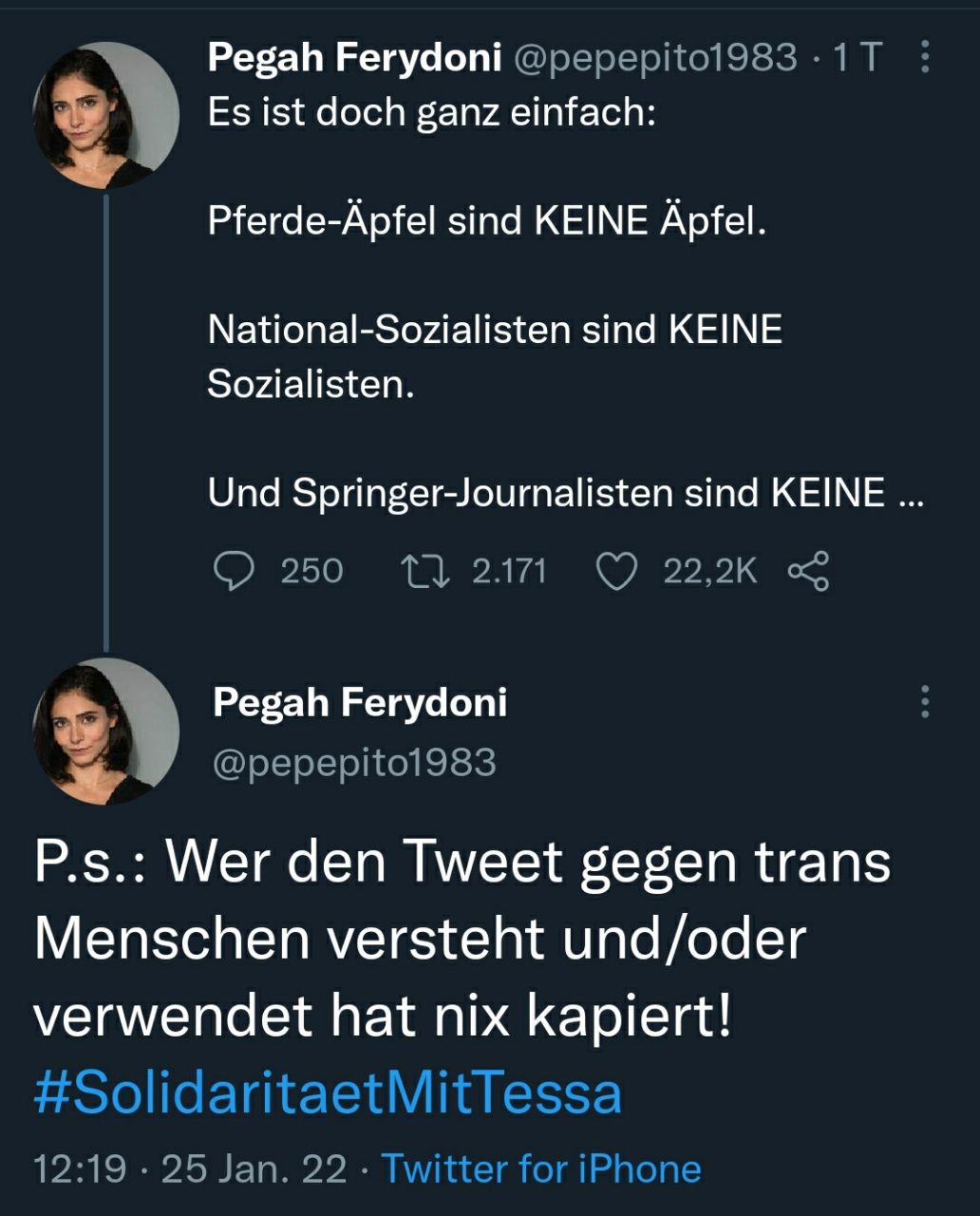The height and width of the screenshot is (1216, 980).
Task: Reply to the first tweet via speech bubble icon
Action: (x=234, y=572)
